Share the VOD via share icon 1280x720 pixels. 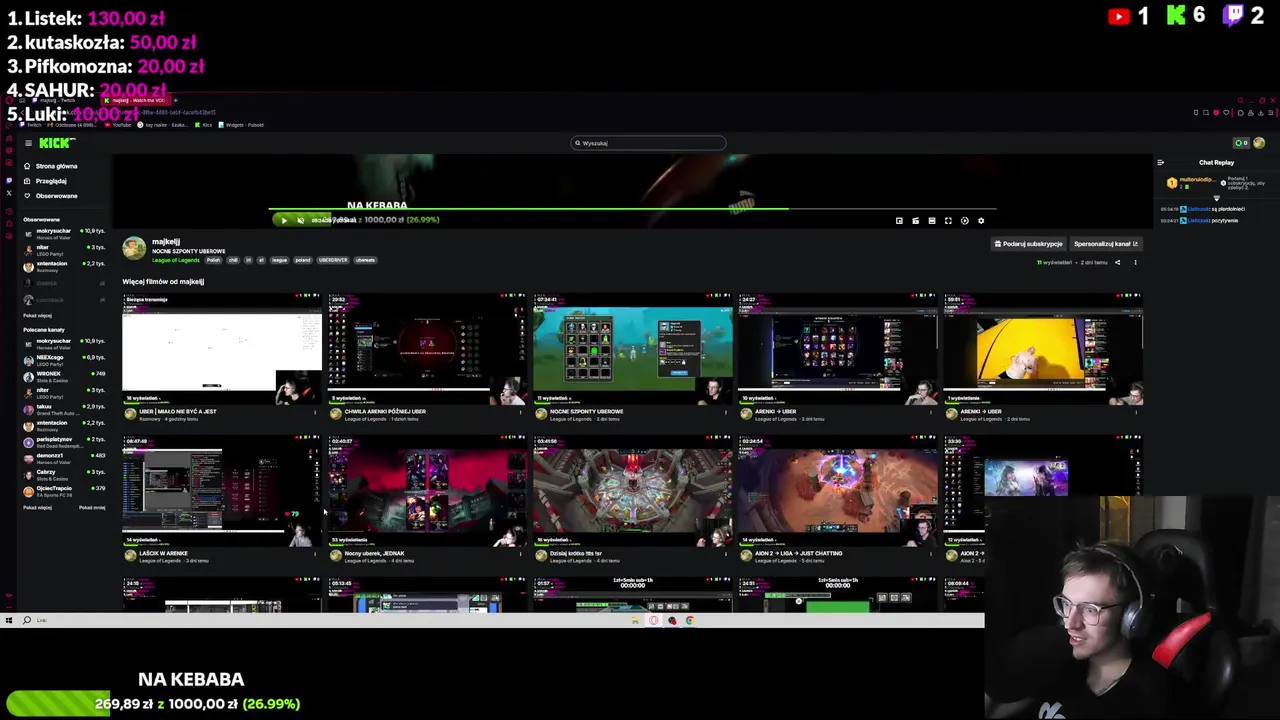1117,262
